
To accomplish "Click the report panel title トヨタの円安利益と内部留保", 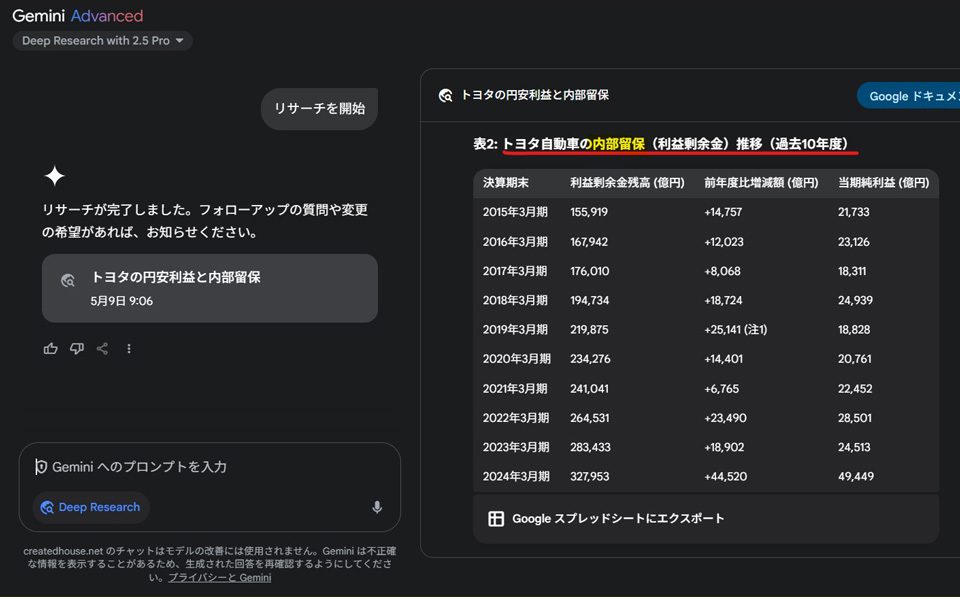I will click(534, 96).
